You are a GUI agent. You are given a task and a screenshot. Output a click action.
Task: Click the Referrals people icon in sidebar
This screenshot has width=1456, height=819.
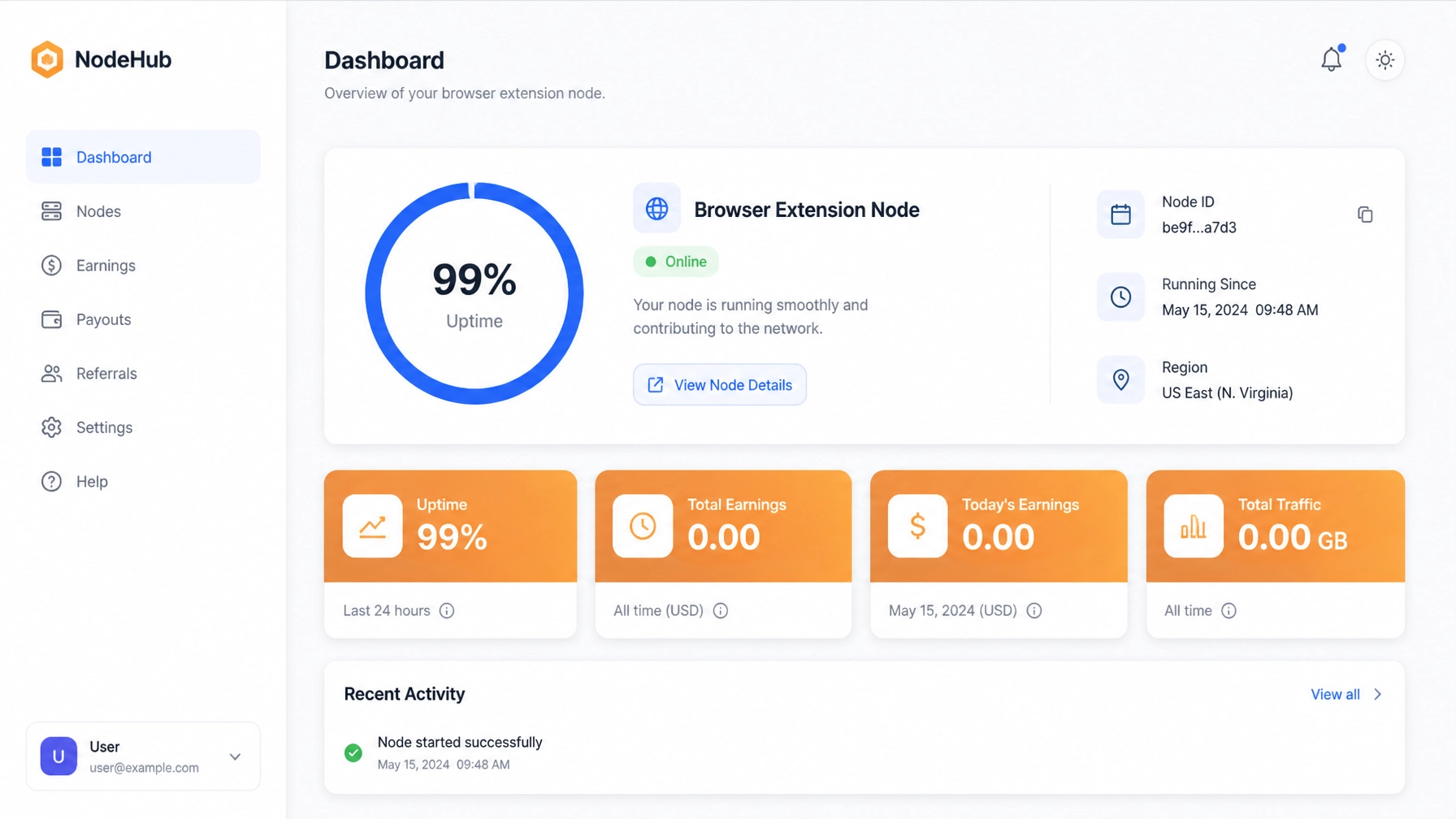point(51,374)
